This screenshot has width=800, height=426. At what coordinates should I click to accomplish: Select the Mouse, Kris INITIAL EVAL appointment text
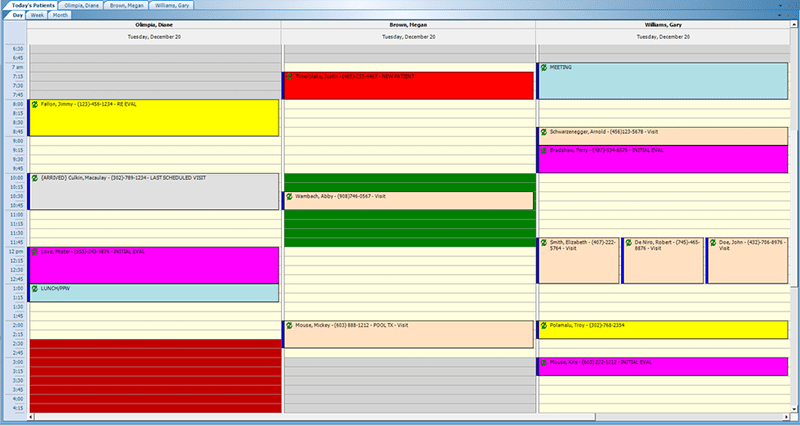coord(601,362)
